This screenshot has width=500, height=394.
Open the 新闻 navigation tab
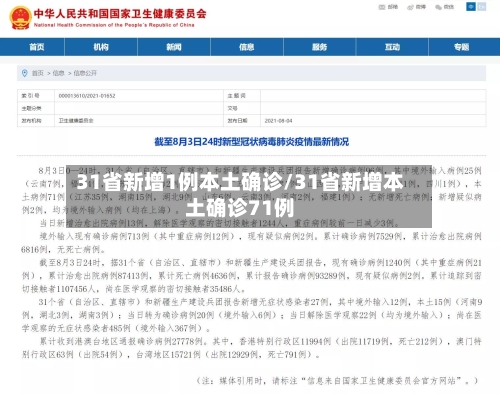(174, 47)
